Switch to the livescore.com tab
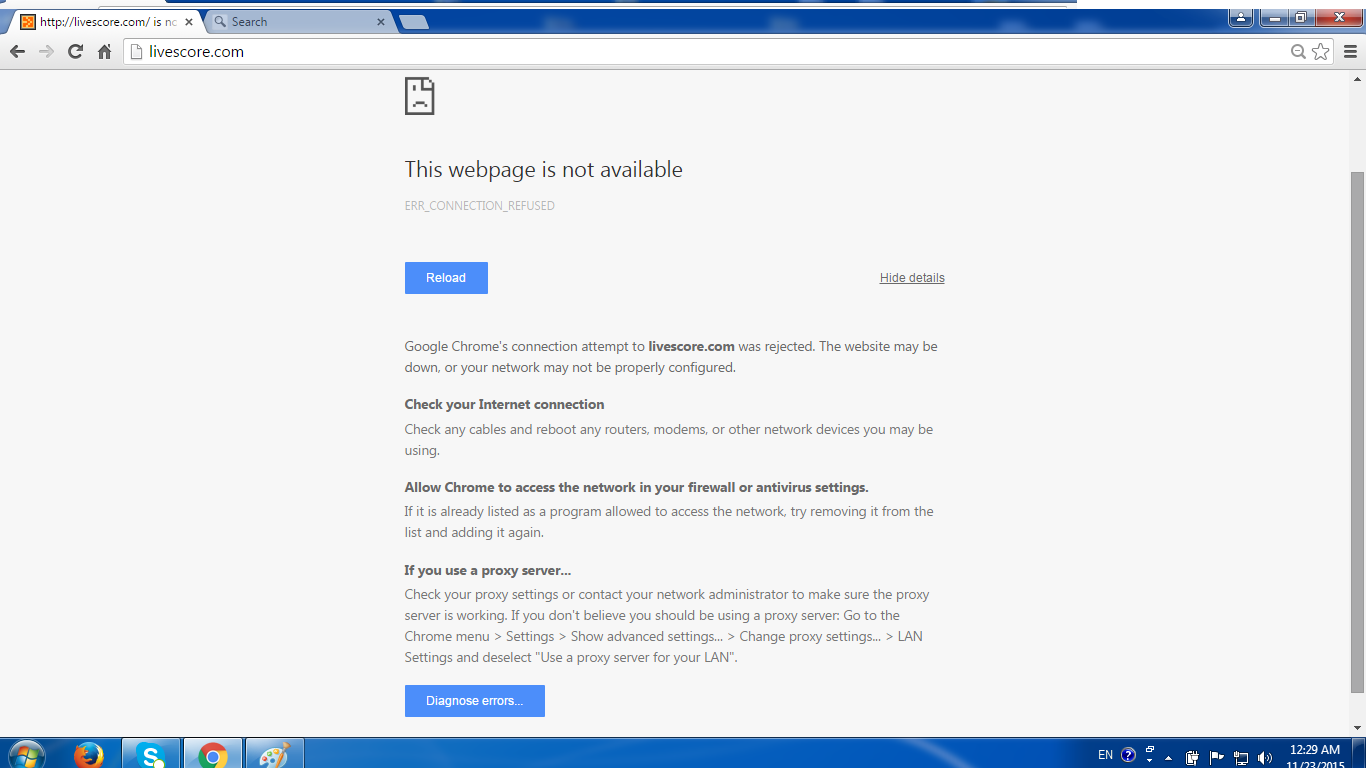This screenshot has height=768, width=1366. click(x=107, y=22)
